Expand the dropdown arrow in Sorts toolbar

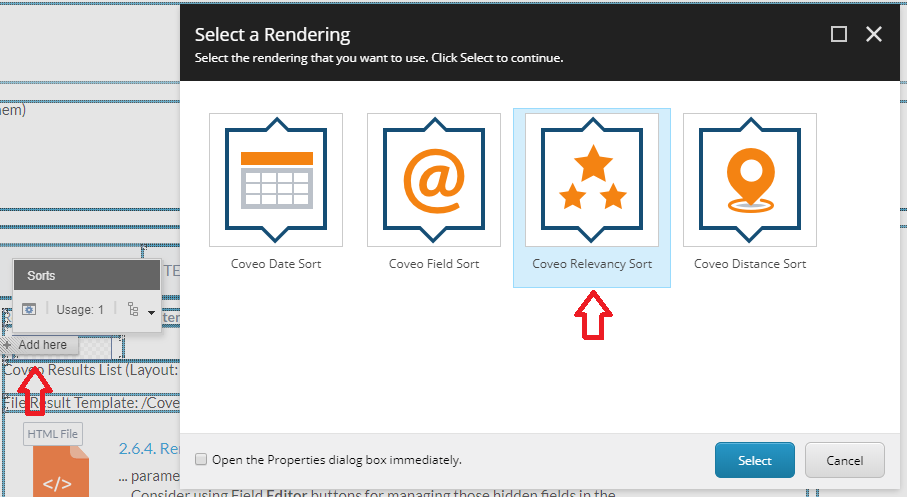tap(151, 312)
